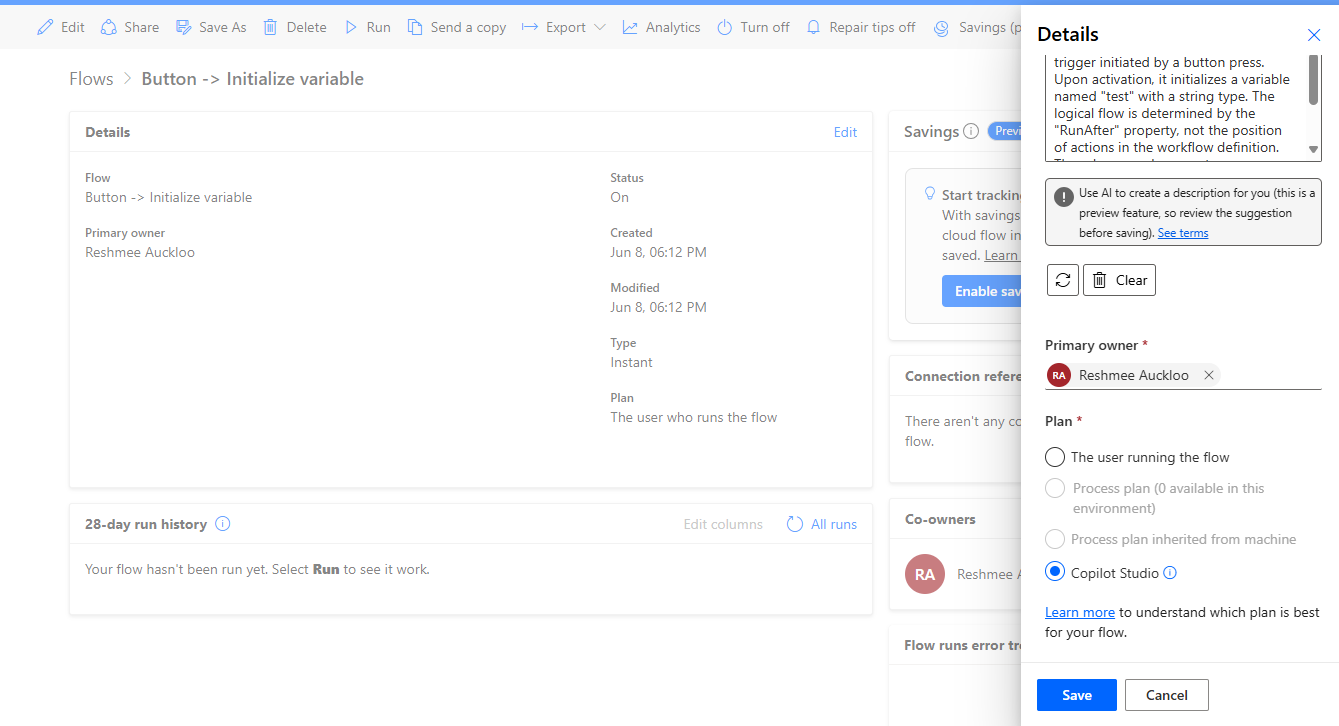The image size is (1339, 726).
Task: Regenerate the AI description with the refresh icon
Action: (1062, 280)
